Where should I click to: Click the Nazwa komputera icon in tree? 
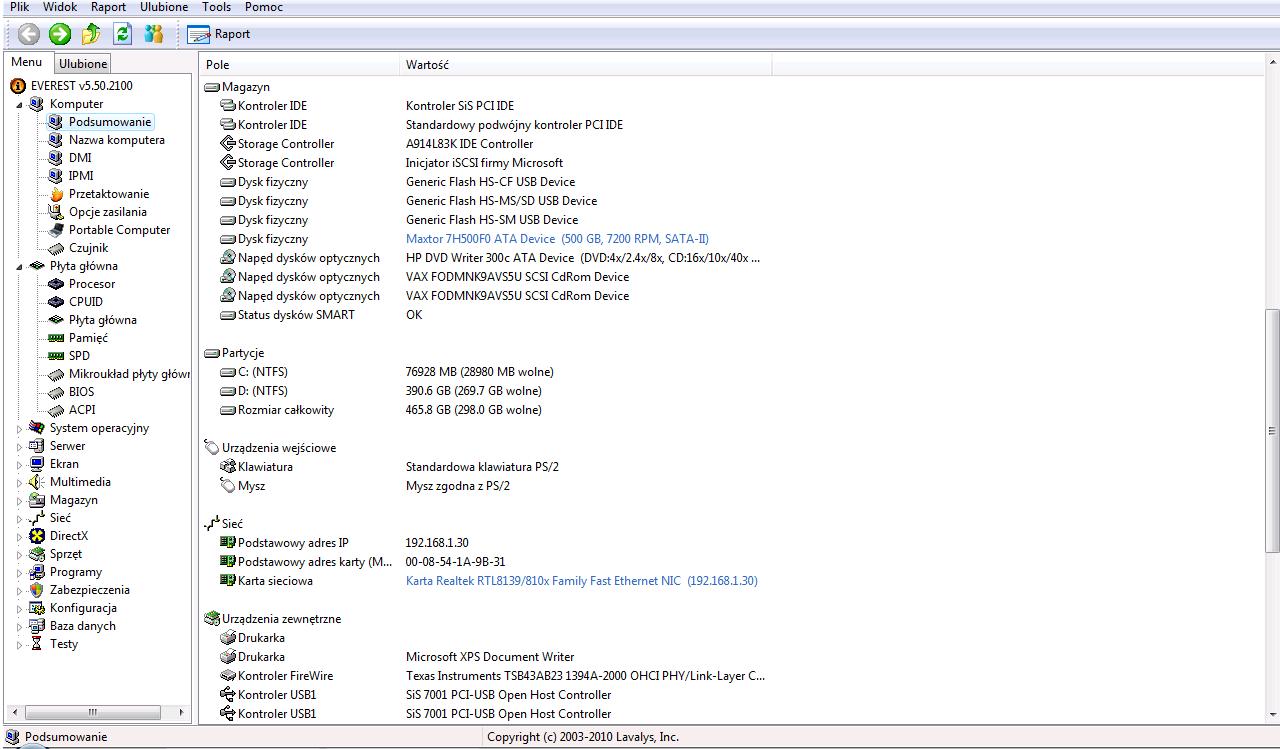[56, 140]
